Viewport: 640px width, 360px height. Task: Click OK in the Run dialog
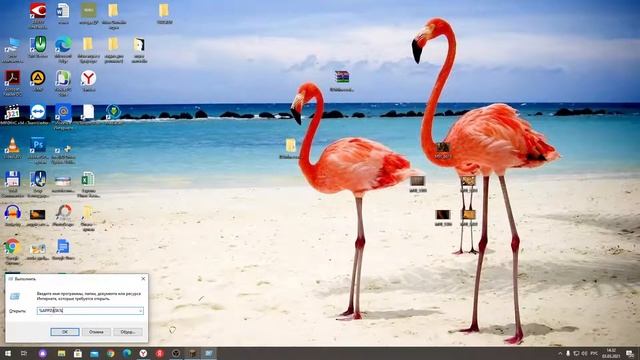65,332
